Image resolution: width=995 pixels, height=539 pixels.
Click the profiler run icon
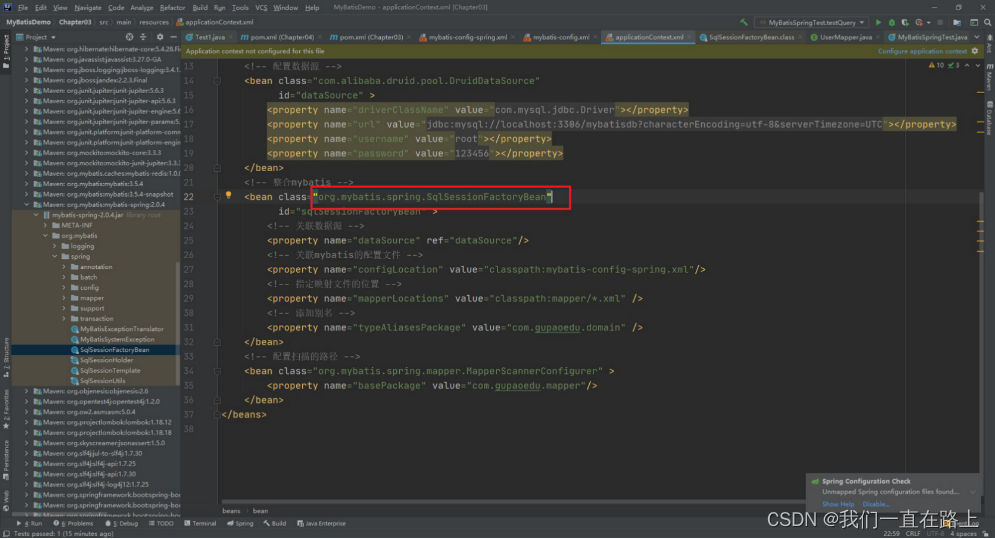[919, 22]
